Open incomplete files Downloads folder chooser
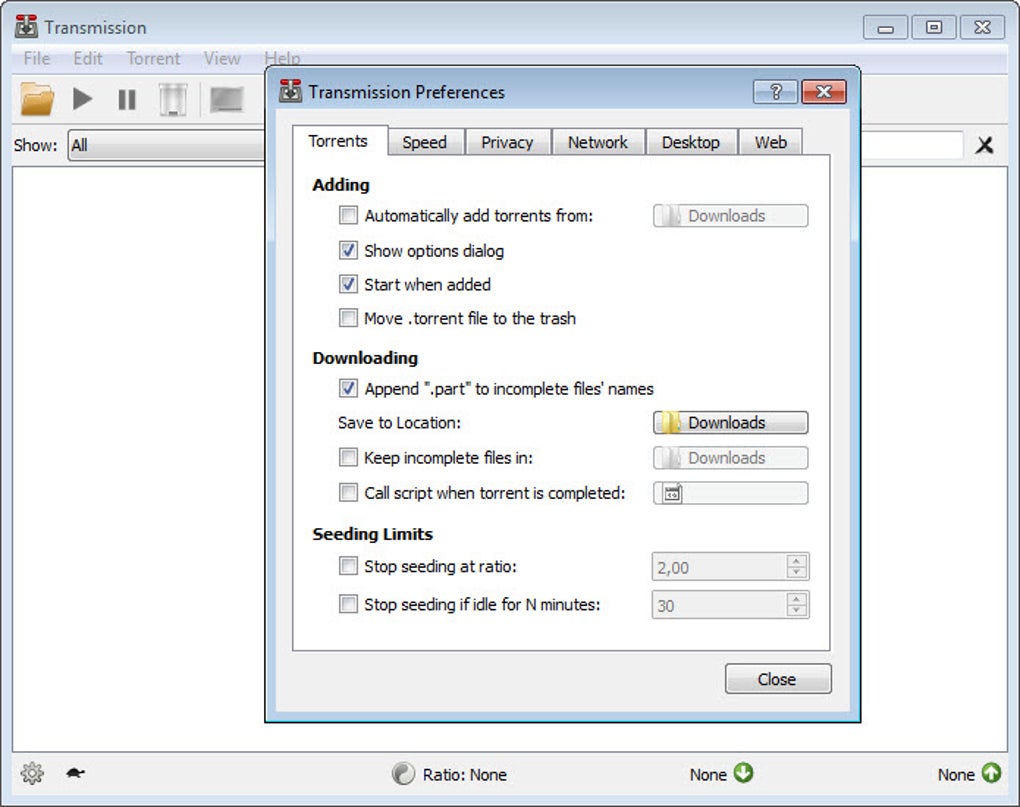 coord(731,458)
